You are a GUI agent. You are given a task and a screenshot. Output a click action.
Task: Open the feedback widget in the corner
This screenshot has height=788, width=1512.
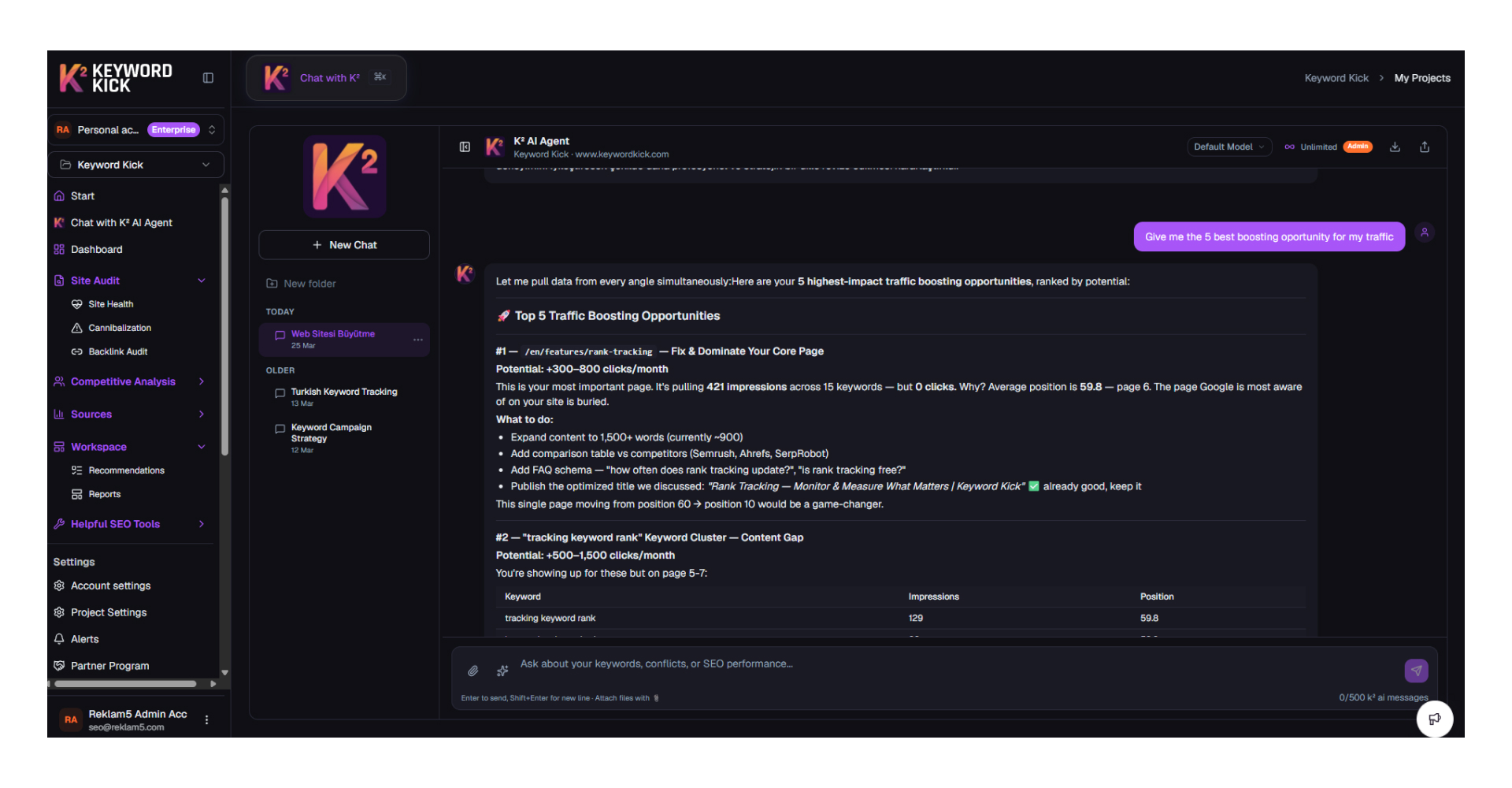click(1434, 719)
